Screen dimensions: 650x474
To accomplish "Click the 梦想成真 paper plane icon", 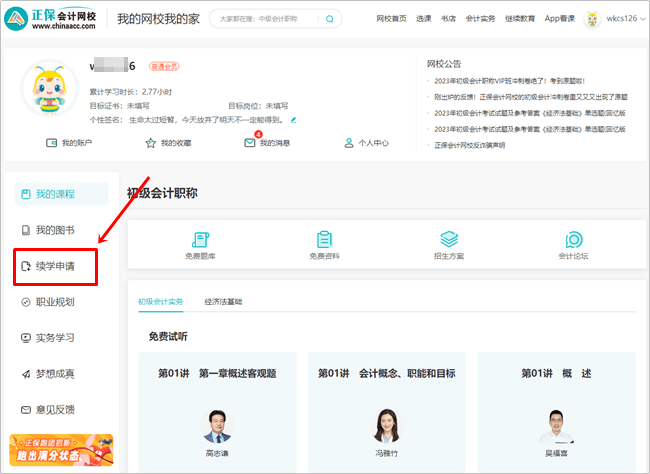I will point(26,374).
